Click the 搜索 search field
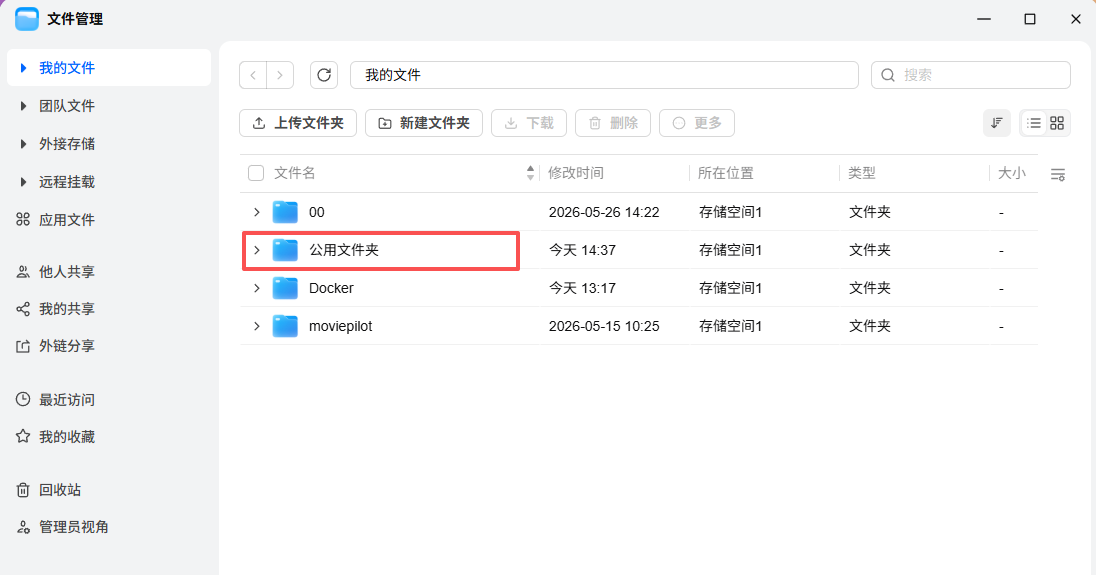 971,75
